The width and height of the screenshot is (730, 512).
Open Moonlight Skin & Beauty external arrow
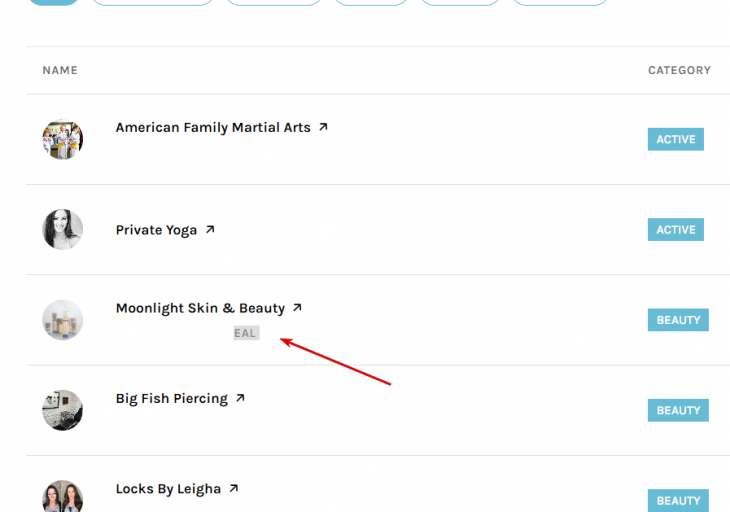point(297,307)
